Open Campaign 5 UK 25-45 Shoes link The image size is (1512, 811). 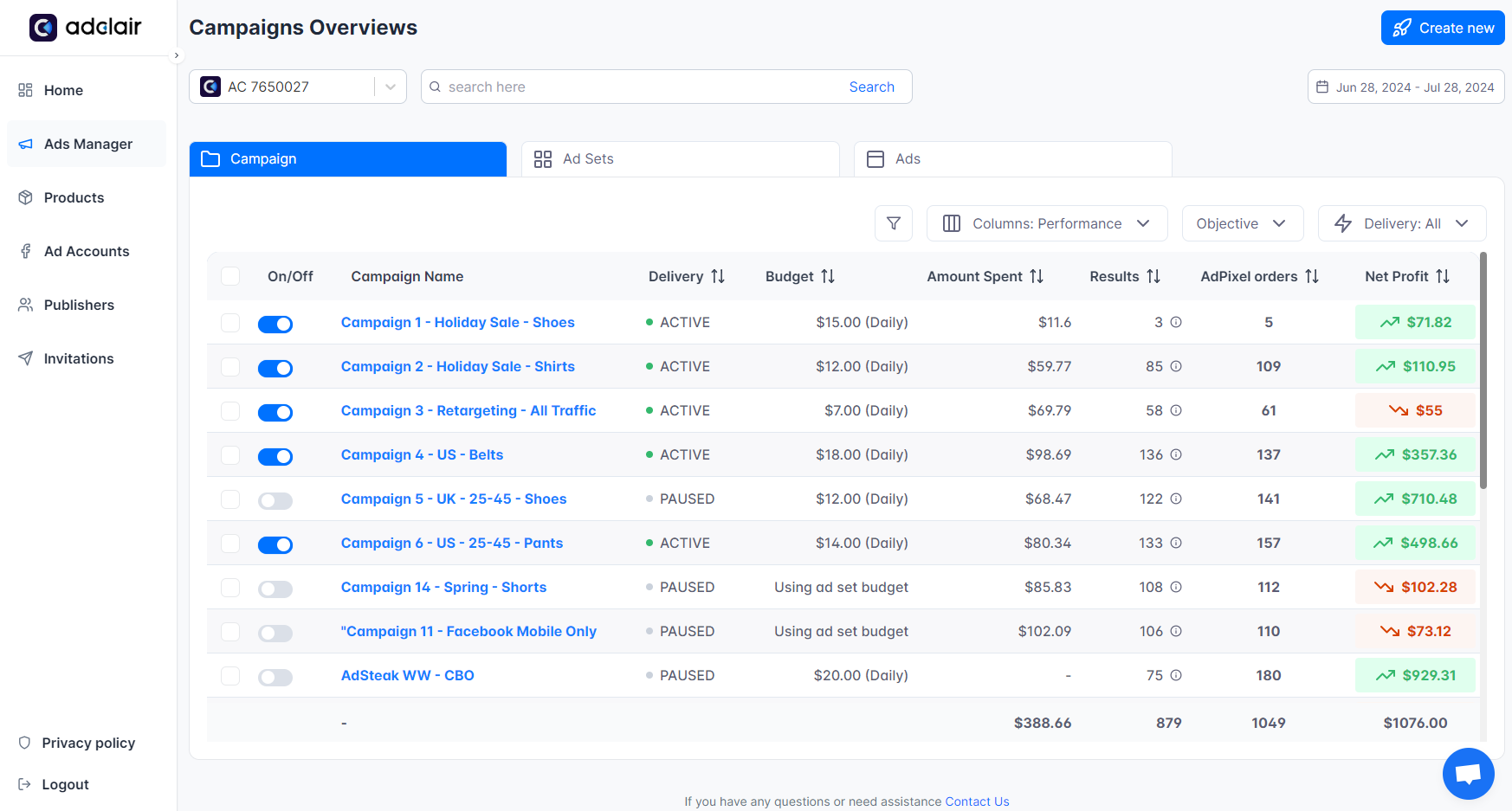click(454, 499)
